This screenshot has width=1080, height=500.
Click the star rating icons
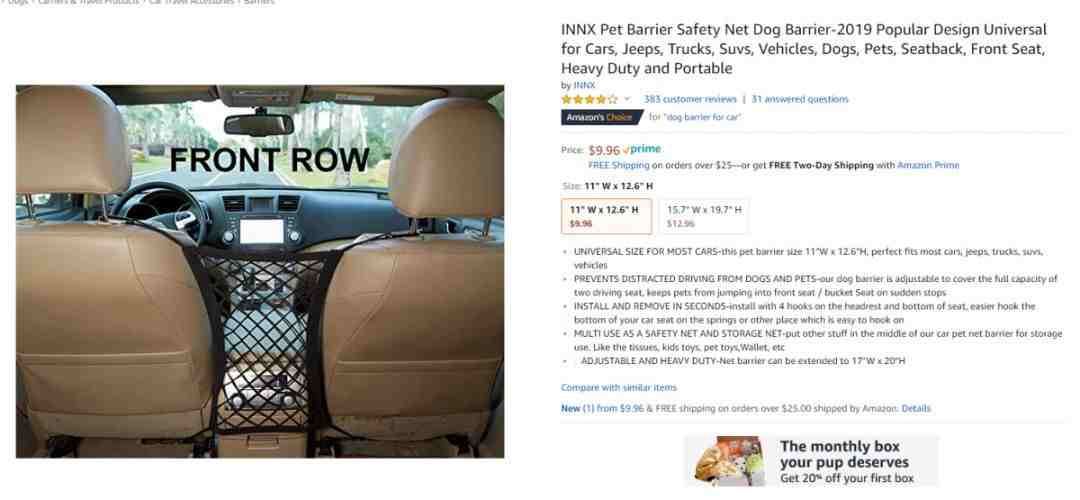(589, 99)
